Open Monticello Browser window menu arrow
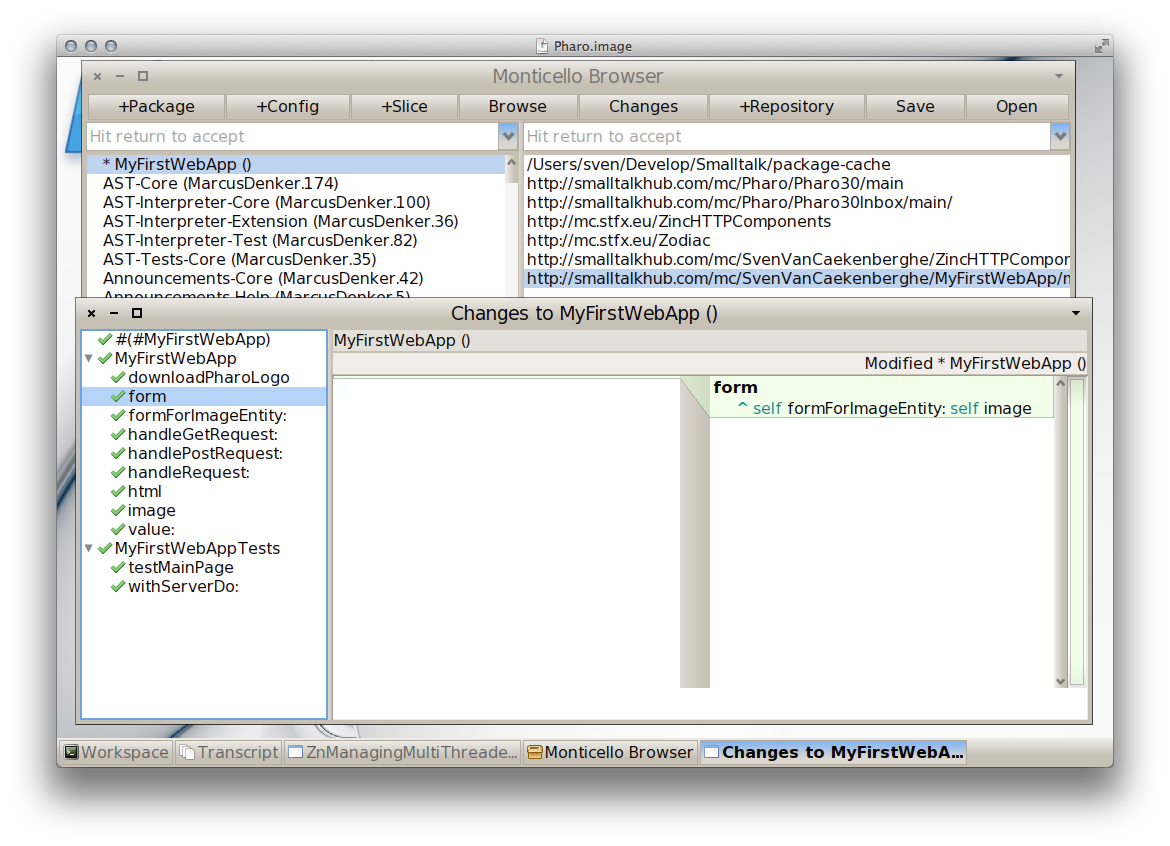 click(x=1059, y=76)
